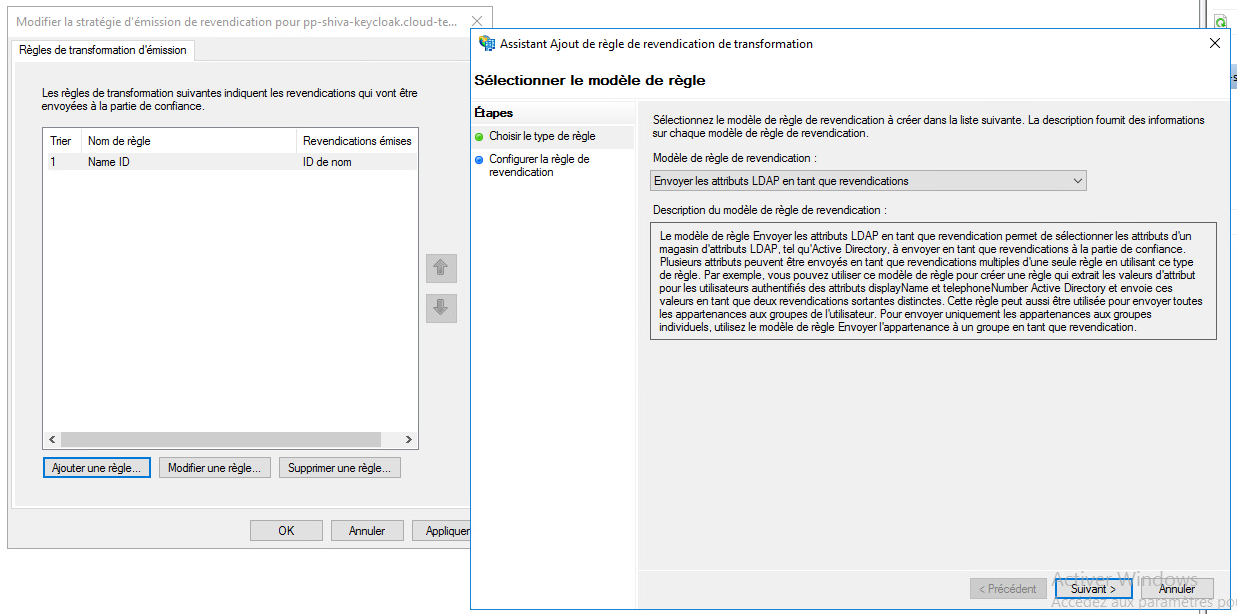
Task: Click blue bullet beside Configurer la règle
Action: [x=480, y=159]
